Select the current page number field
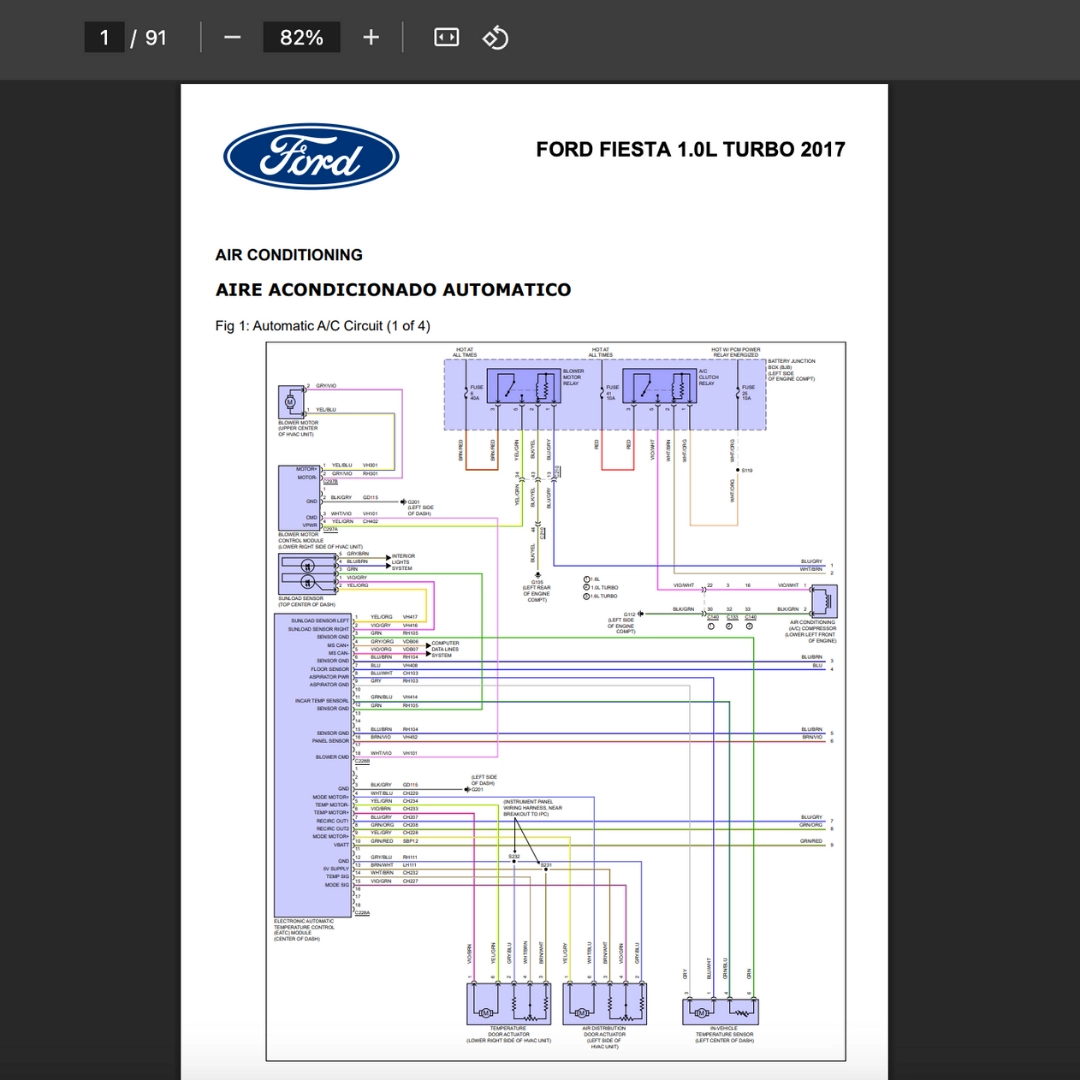This screenshot has width=1080, height=1080. pyautogui.click(x=104, y=37)
